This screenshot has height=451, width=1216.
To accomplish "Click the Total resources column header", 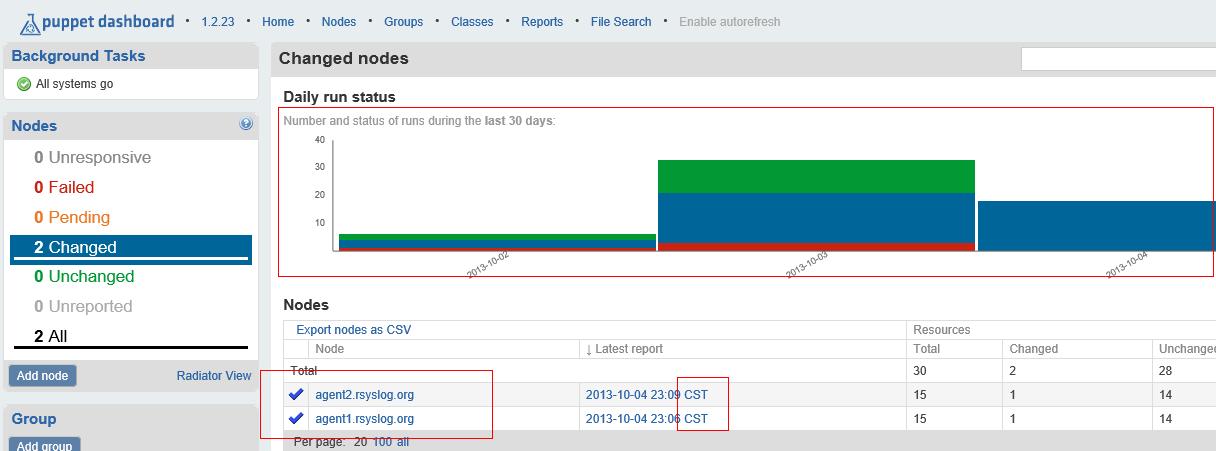I will [x=926, y=349].
